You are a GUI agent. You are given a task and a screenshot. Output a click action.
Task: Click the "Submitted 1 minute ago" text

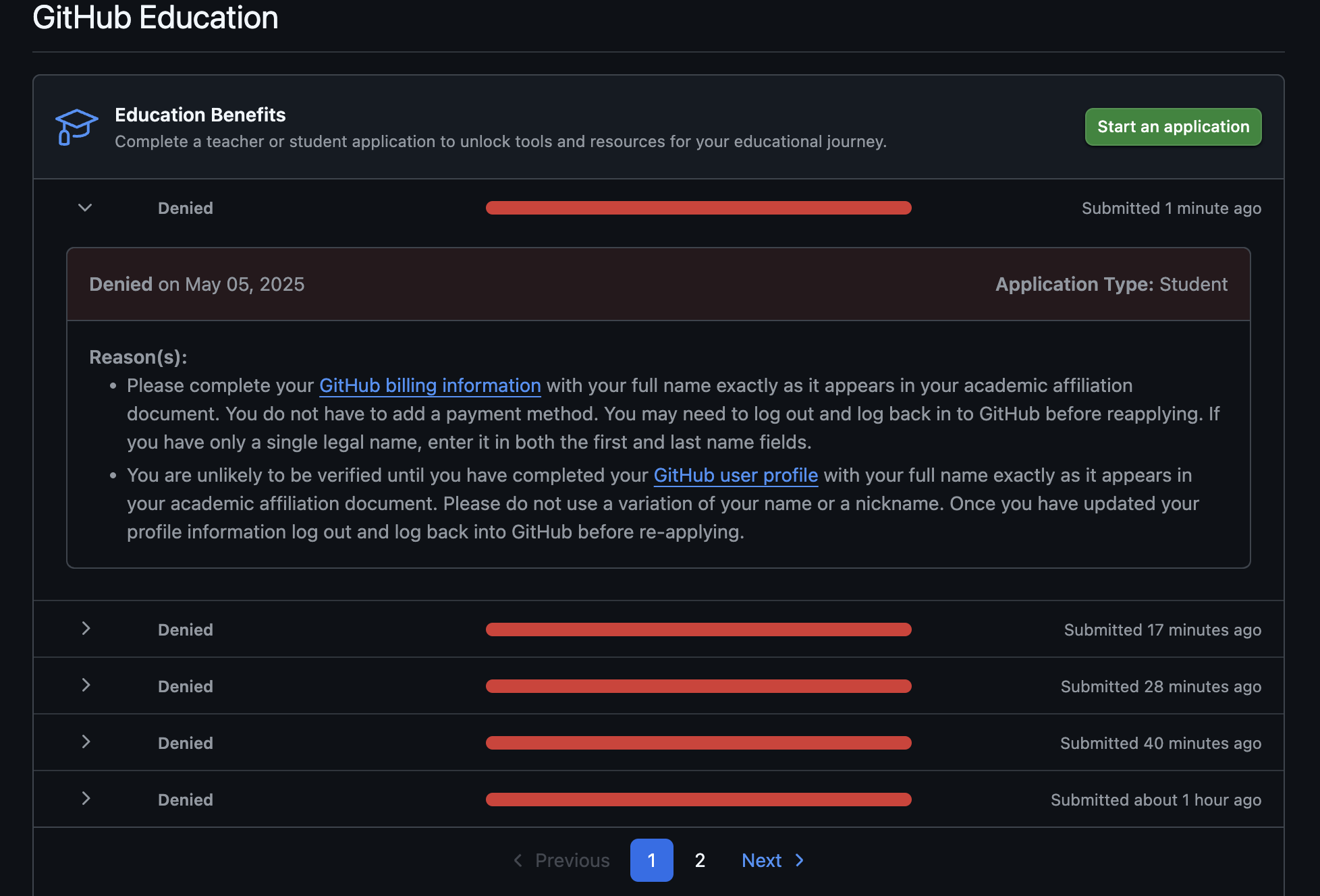[x=1172, y=208]
